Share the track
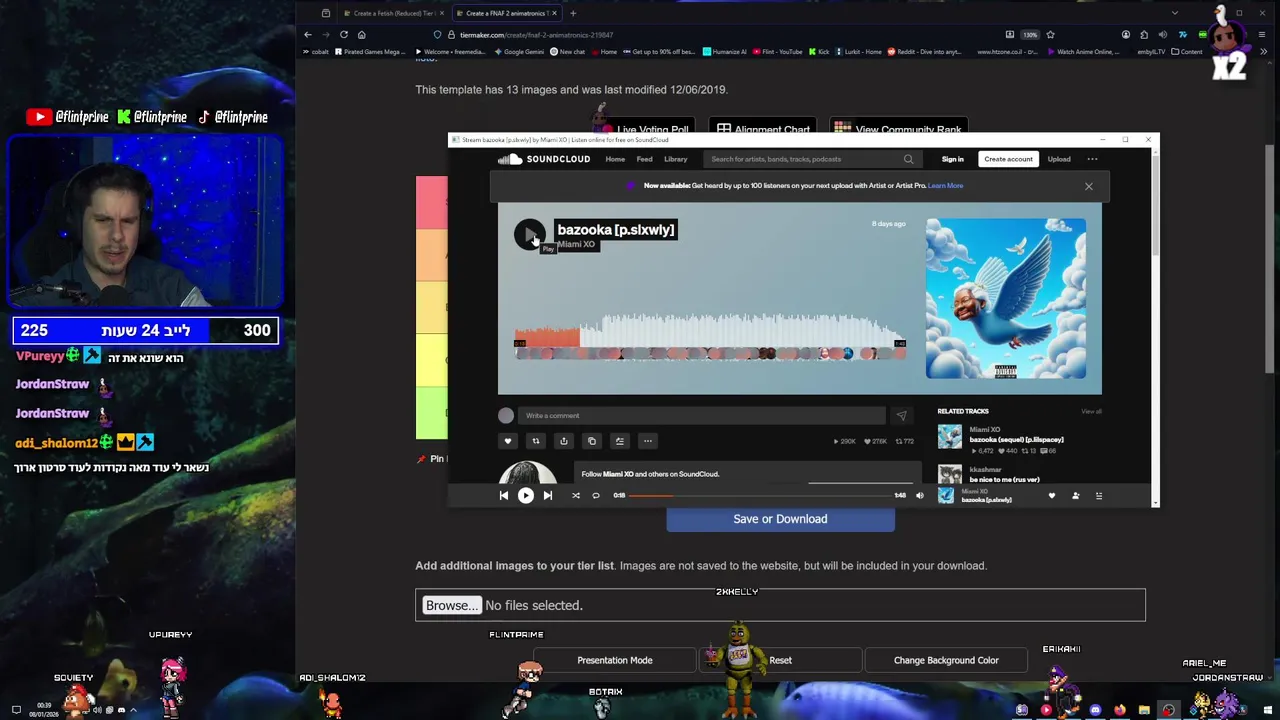This screenshot has height=720, width=1280. coord(564,441)
